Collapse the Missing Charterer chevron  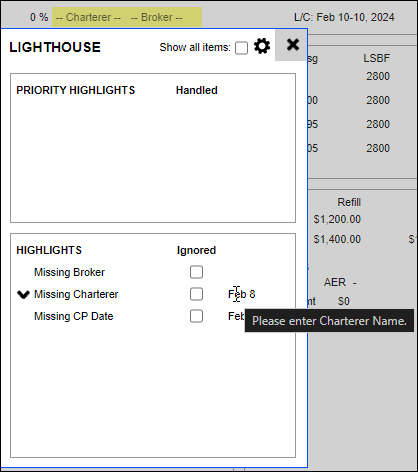[x=23, y=294]
